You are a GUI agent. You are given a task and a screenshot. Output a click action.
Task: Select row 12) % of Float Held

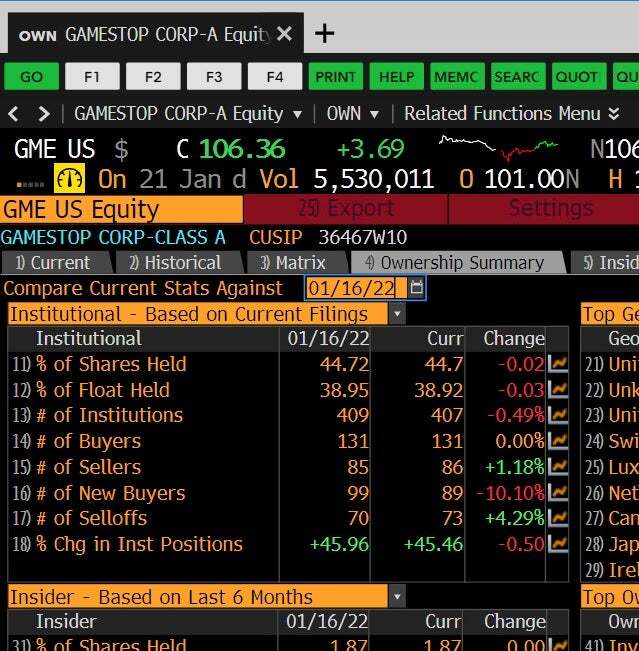tap(288, 390)
